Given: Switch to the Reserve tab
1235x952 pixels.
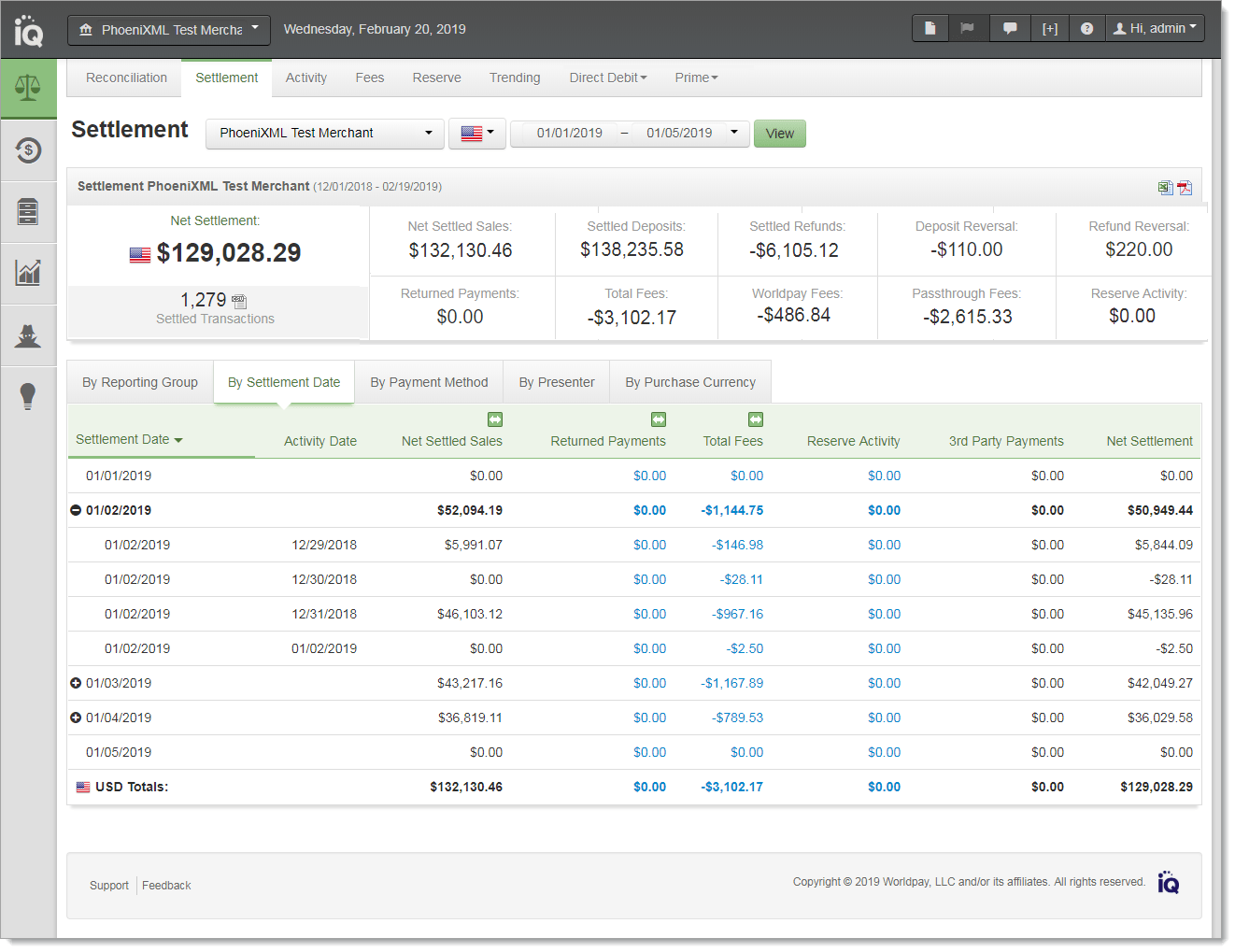Looking at the screenshot, I should (x=437, y=78).
